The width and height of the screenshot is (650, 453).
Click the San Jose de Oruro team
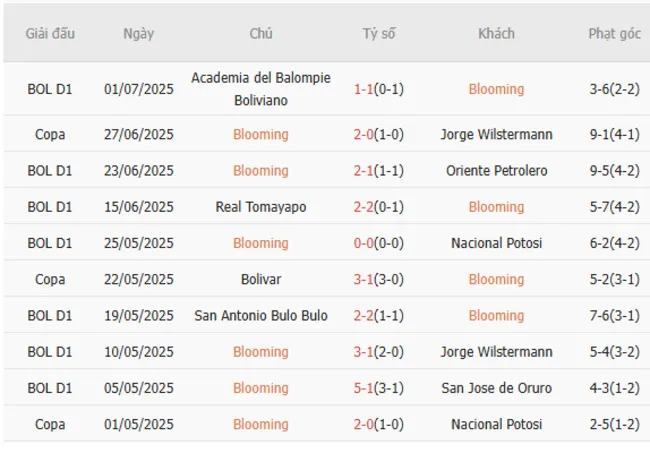[496, 388]
